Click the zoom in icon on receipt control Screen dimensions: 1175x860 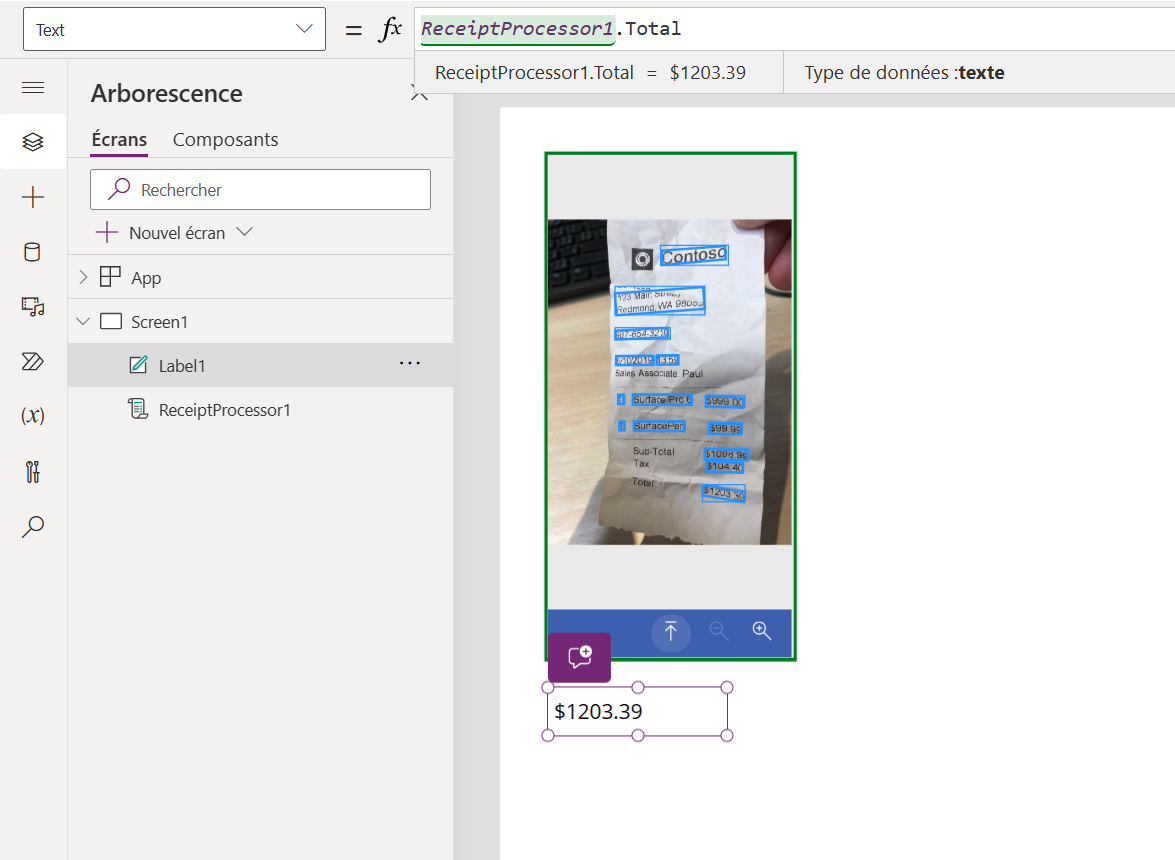[x=761, y=631]
